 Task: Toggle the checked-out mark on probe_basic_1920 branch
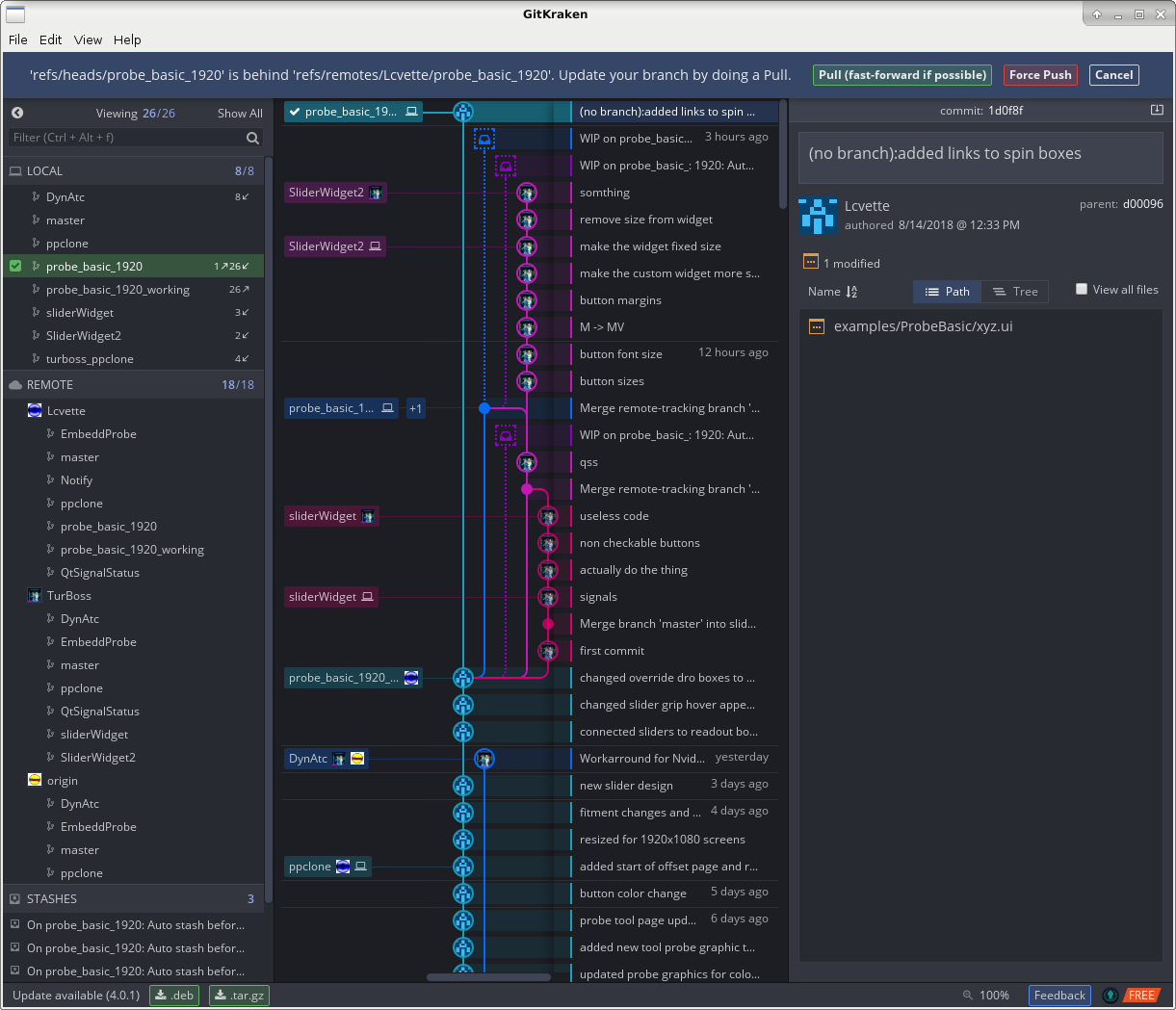(x=15, y=267)
